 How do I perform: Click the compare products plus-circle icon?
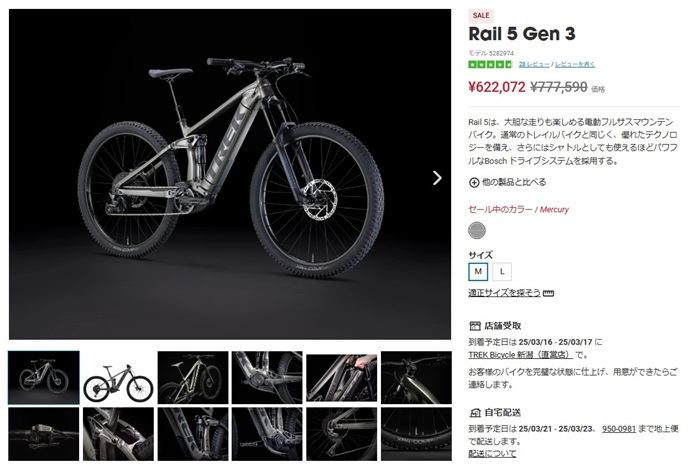[x=474, y=183]
